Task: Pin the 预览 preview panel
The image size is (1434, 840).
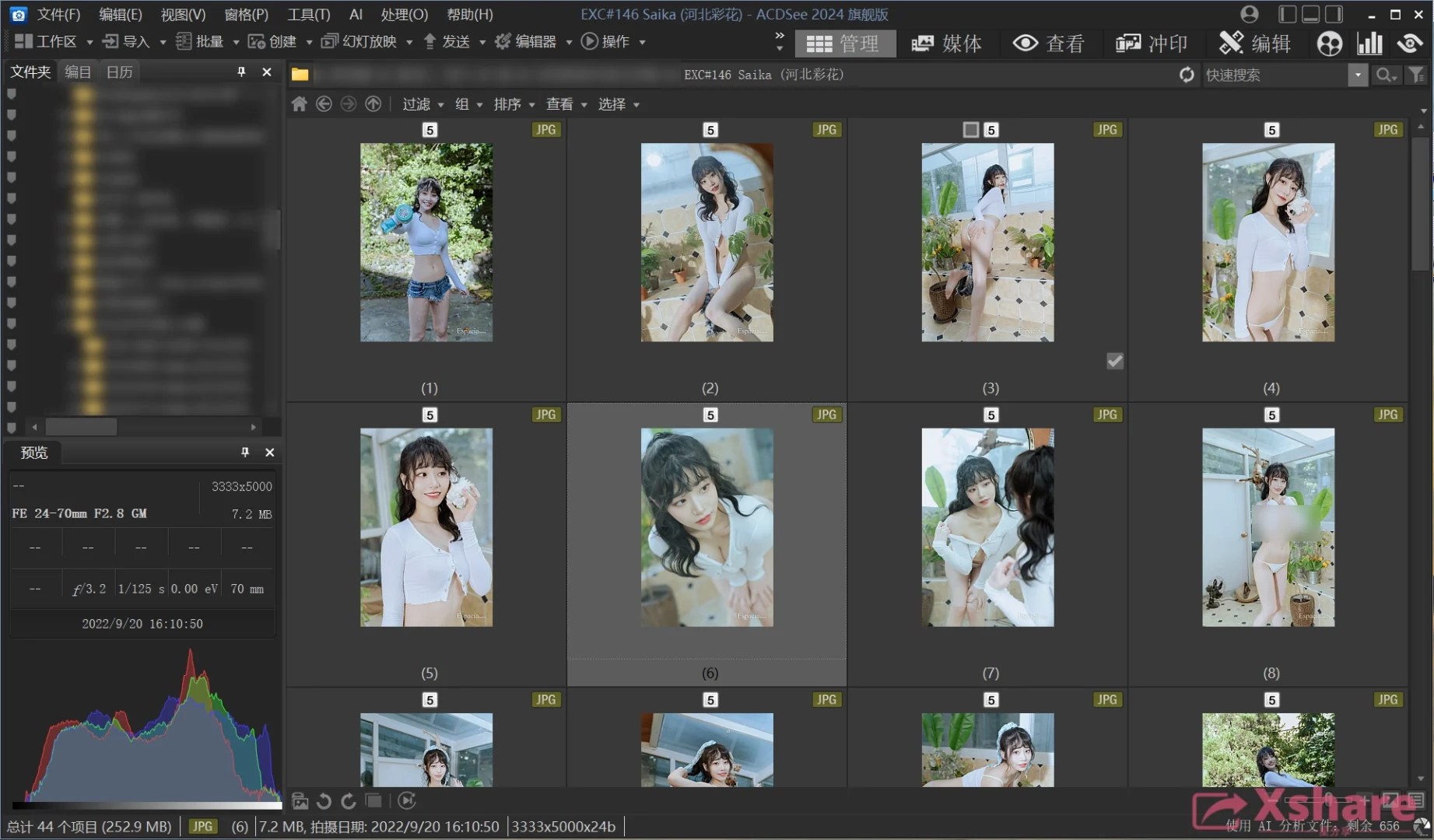Action: click(x=245, y=452)
